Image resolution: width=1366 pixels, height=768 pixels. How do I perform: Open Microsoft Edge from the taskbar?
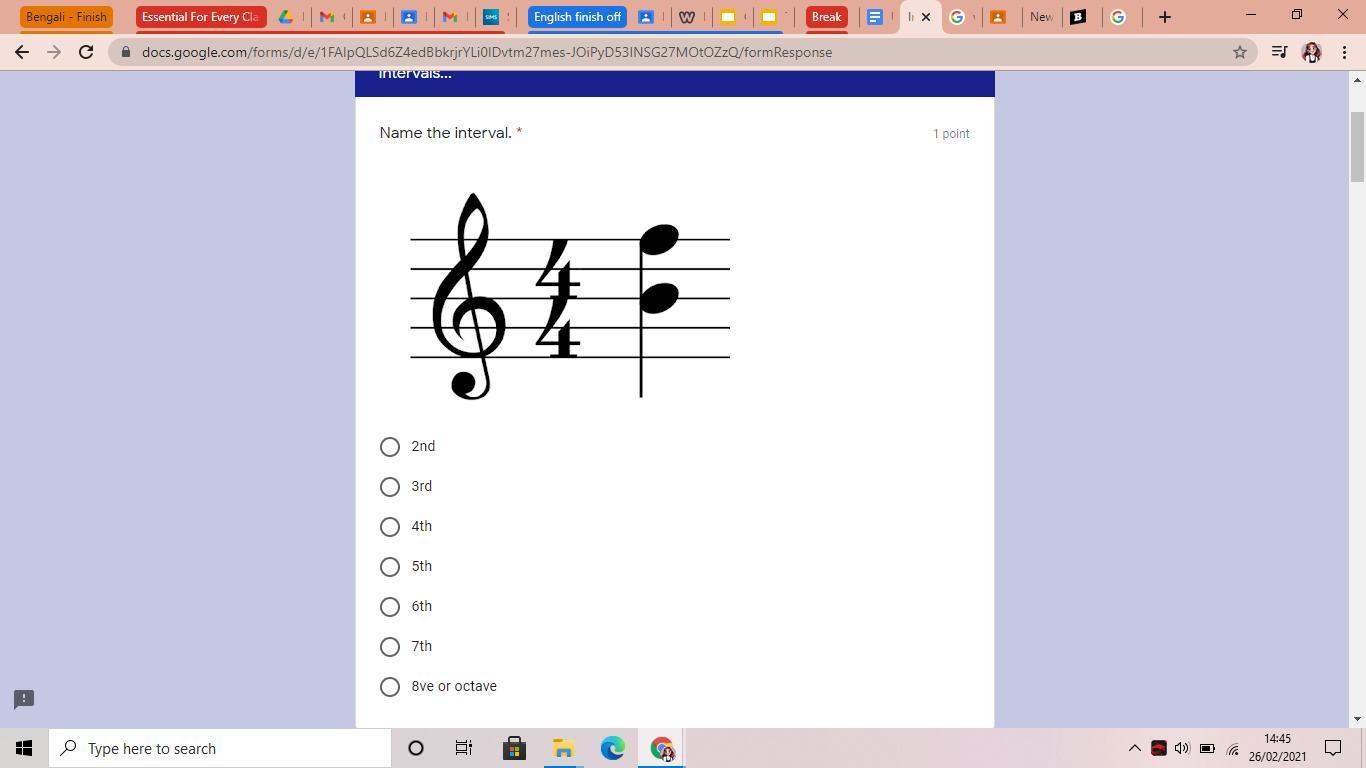(x=612, y=748)
